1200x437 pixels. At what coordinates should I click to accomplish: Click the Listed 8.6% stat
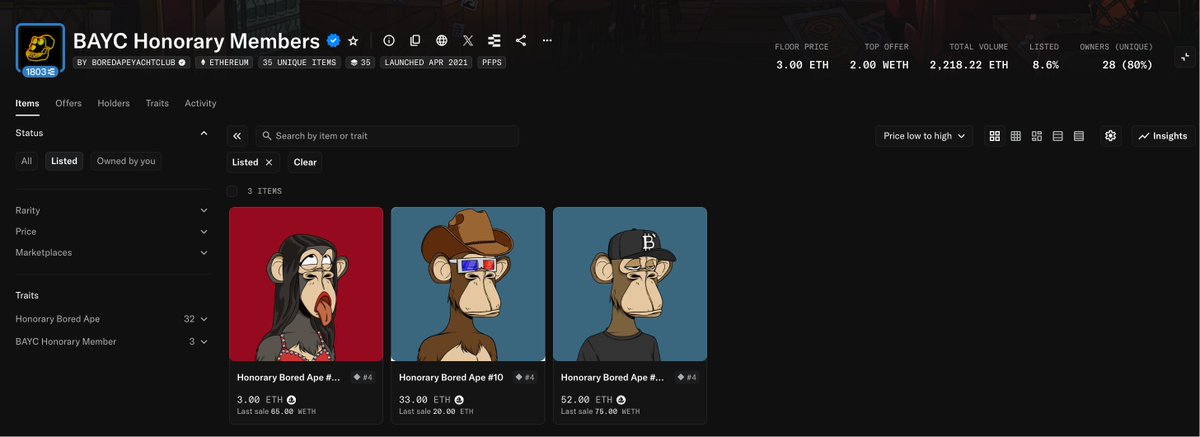click(1044, 57)
